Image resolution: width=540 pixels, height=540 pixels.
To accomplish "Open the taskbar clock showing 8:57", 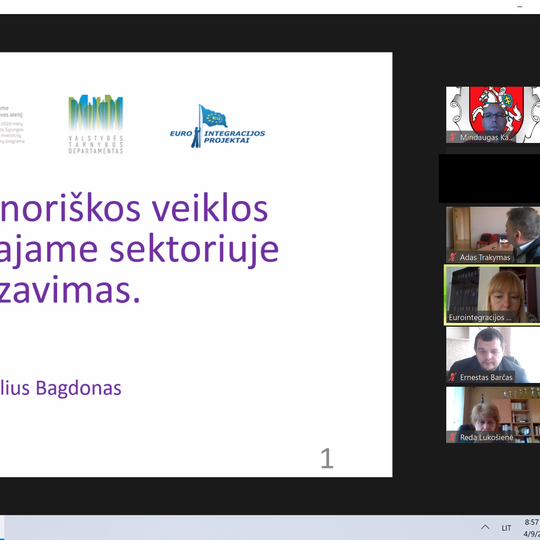I will click(x=532, y=528).
